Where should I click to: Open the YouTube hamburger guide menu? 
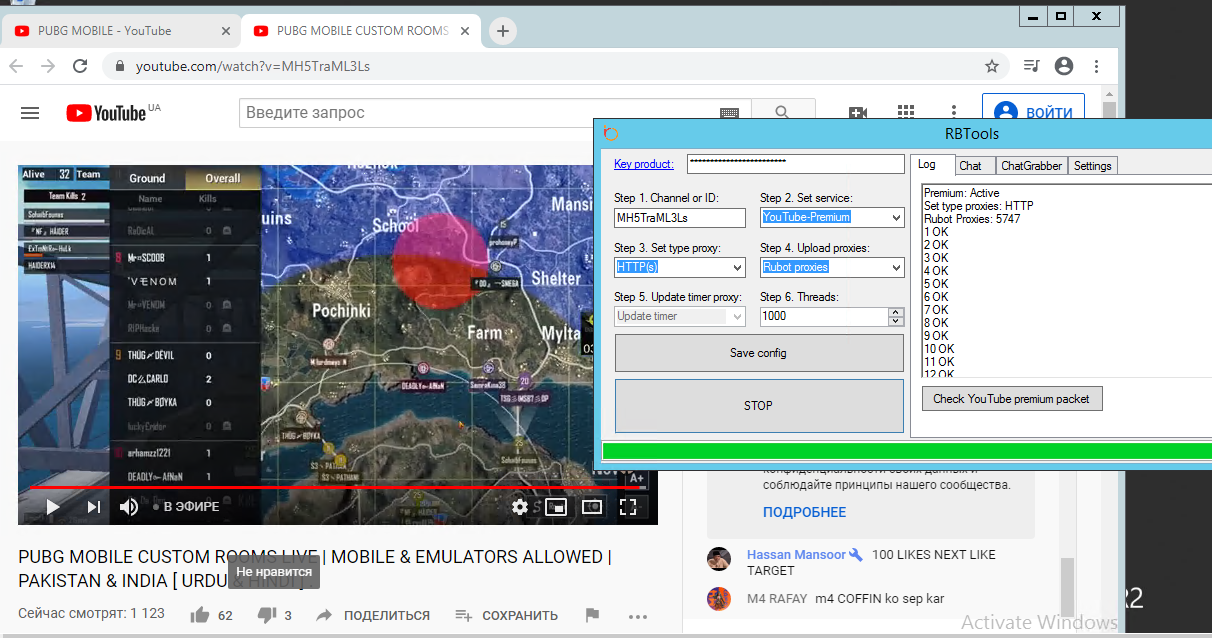[x=30, y=113]
